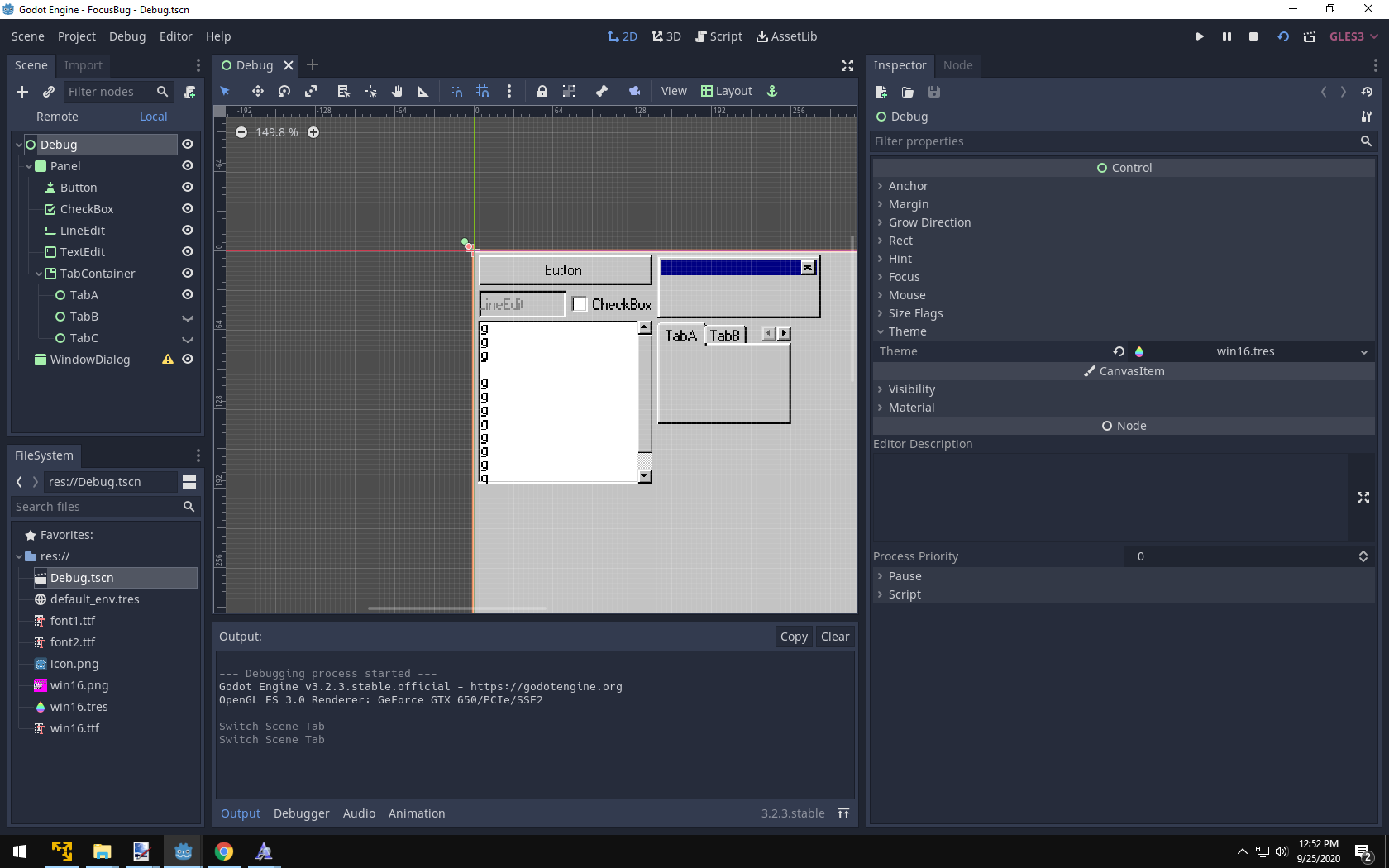Screen dimensions: 1389x868
Task: Select the Move Mode tool
Action: click(257, 91)
